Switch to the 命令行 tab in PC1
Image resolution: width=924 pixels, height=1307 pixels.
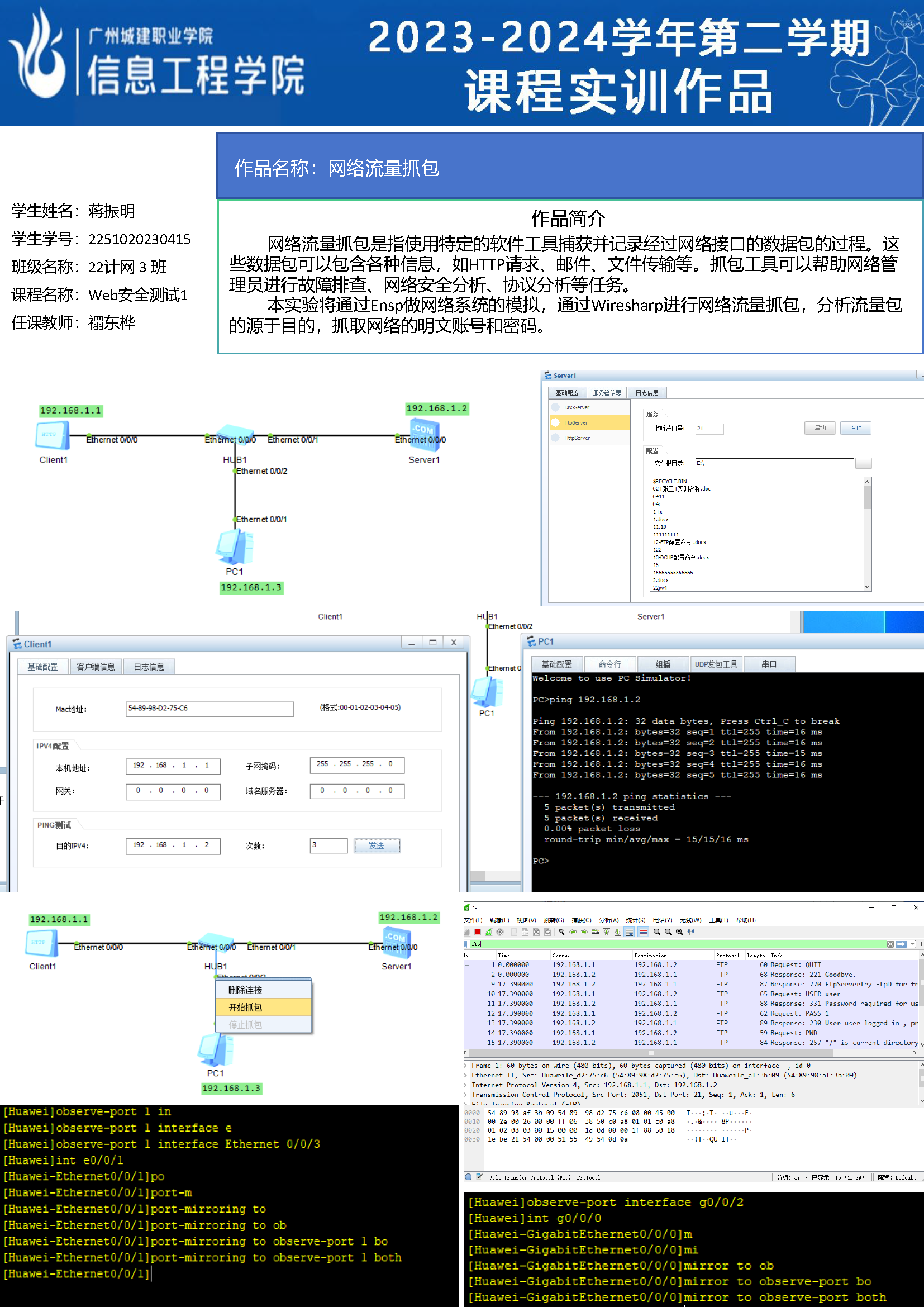tap(609, 664)
